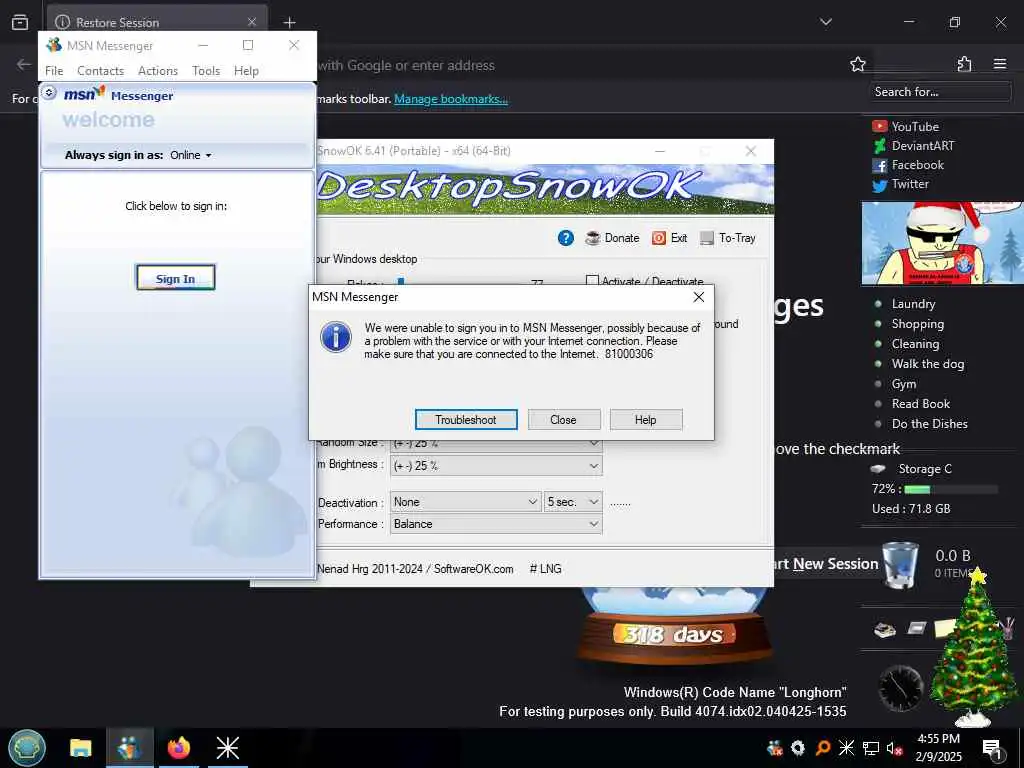Viewport: 1024px width, 768px height.
Task: Open DeviantART shortcut in sidebar gadget
Action: tap(913, 146)
